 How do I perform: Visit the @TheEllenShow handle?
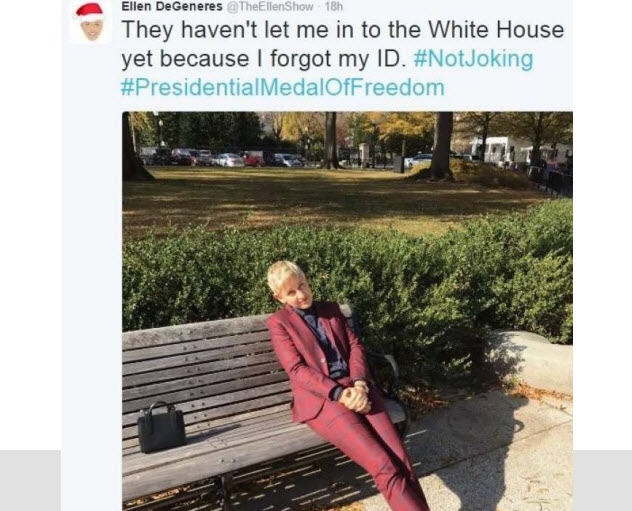pyautogui.click(x=270, y=6)
